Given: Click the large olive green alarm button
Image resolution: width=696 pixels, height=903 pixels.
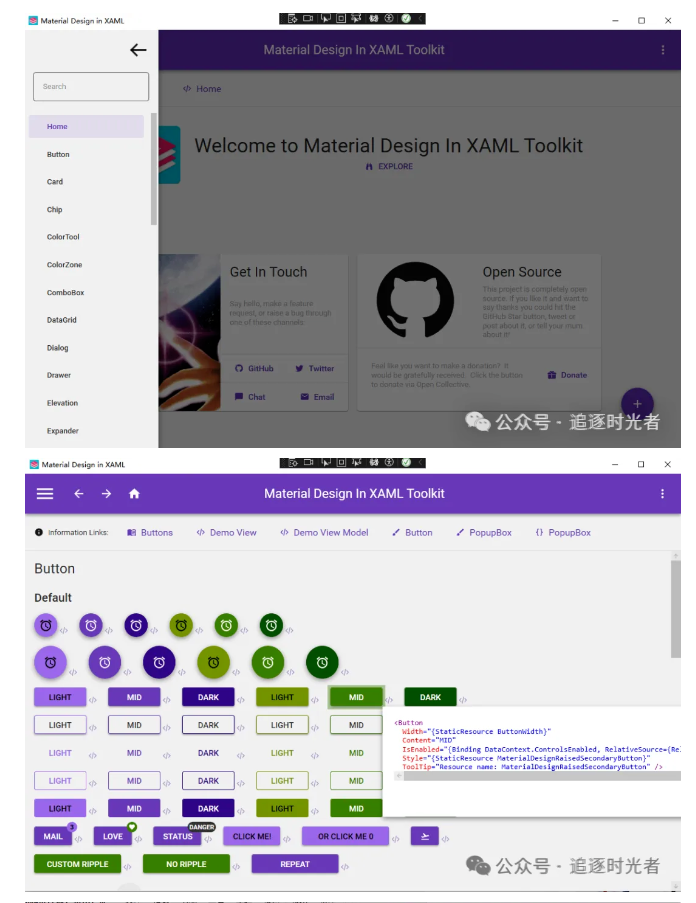Looking at the screenshot, I should (214, 662).
